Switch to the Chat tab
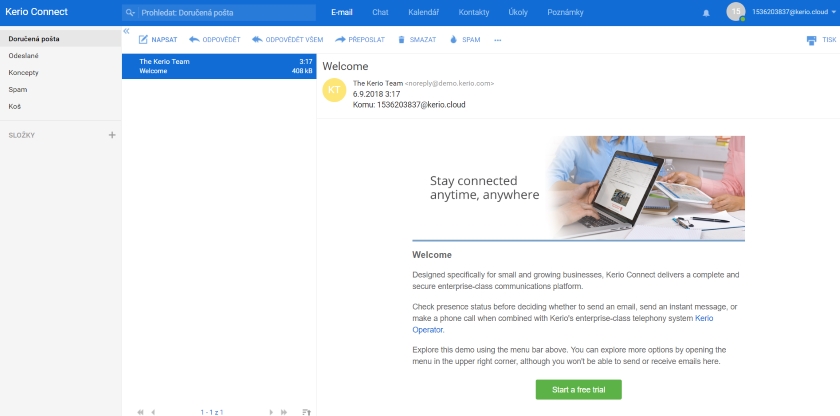This screenshot has height=416, width=840. (380, 12)
